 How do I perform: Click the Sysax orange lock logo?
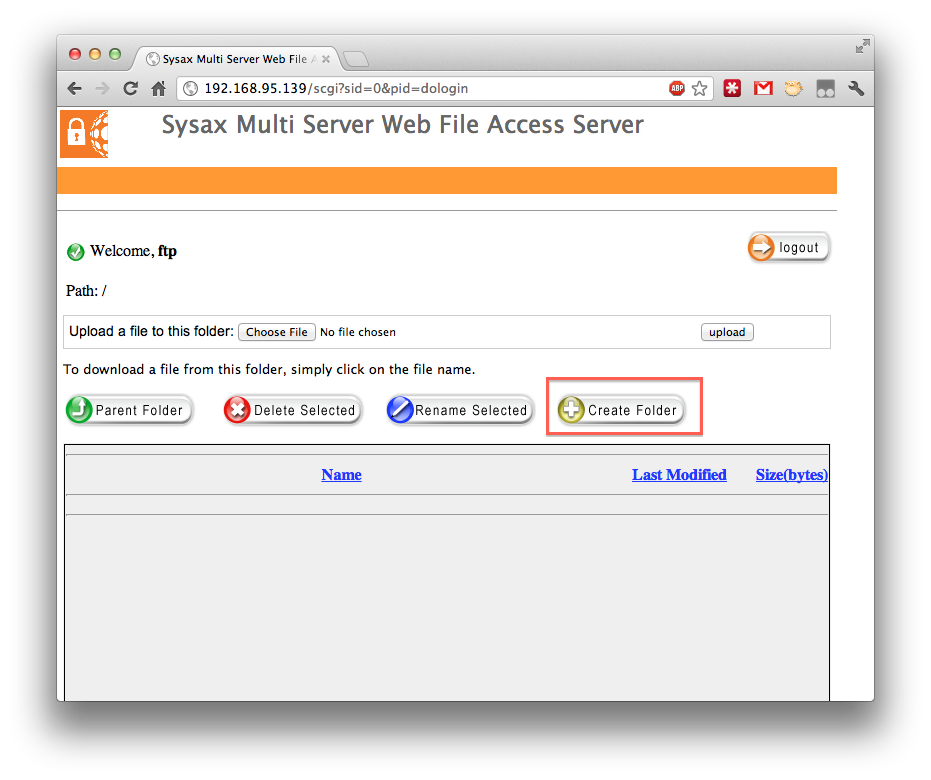[84, 134]
